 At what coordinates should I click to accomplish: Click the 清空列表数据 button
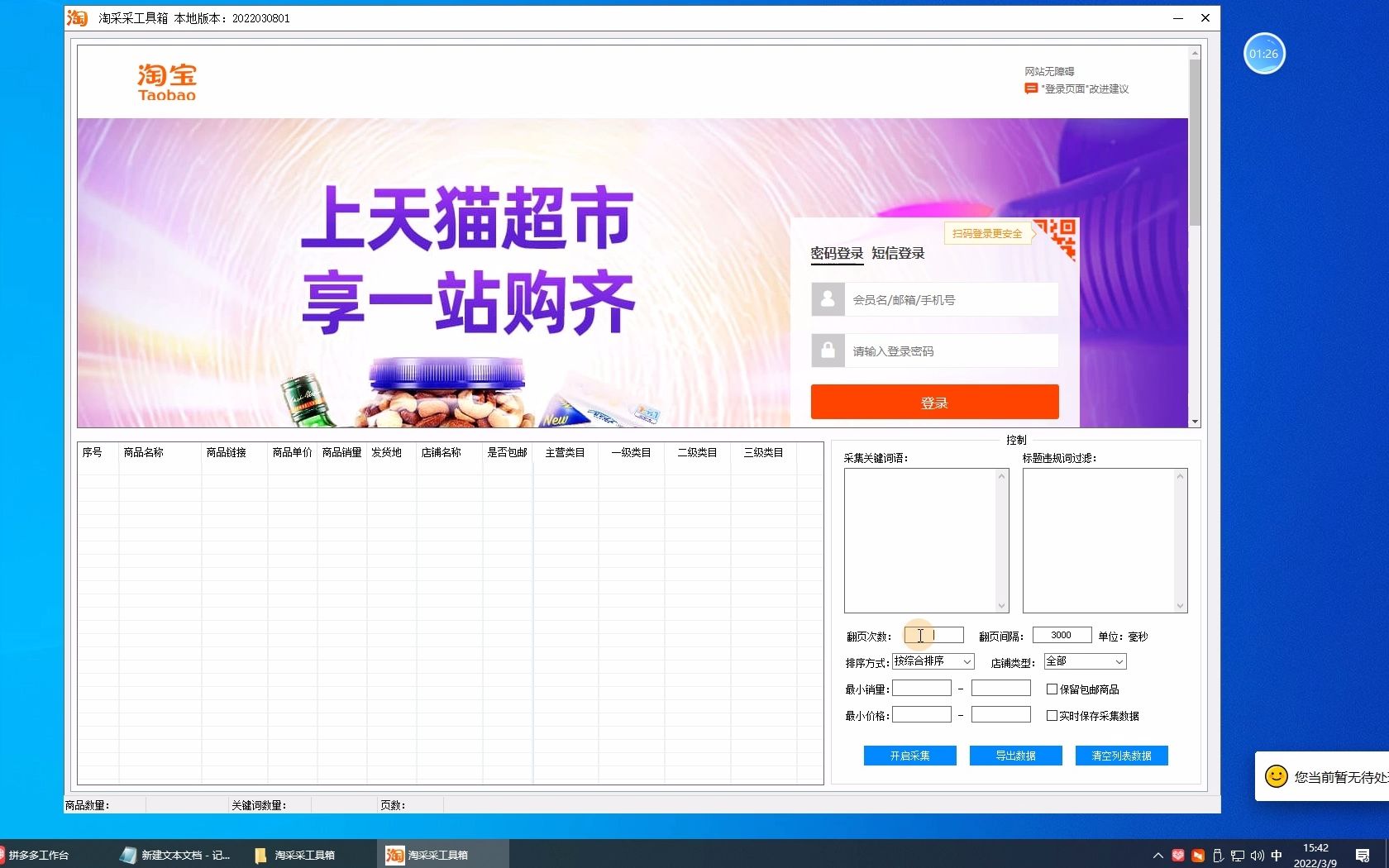point(1121,756)
